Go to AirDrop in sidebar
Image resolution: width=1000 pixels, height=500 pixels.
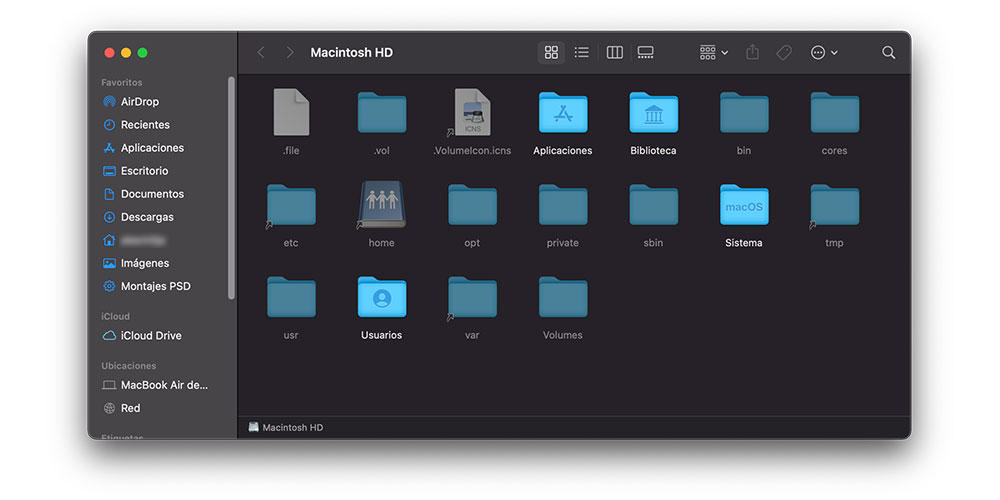(x=139, y=102)
